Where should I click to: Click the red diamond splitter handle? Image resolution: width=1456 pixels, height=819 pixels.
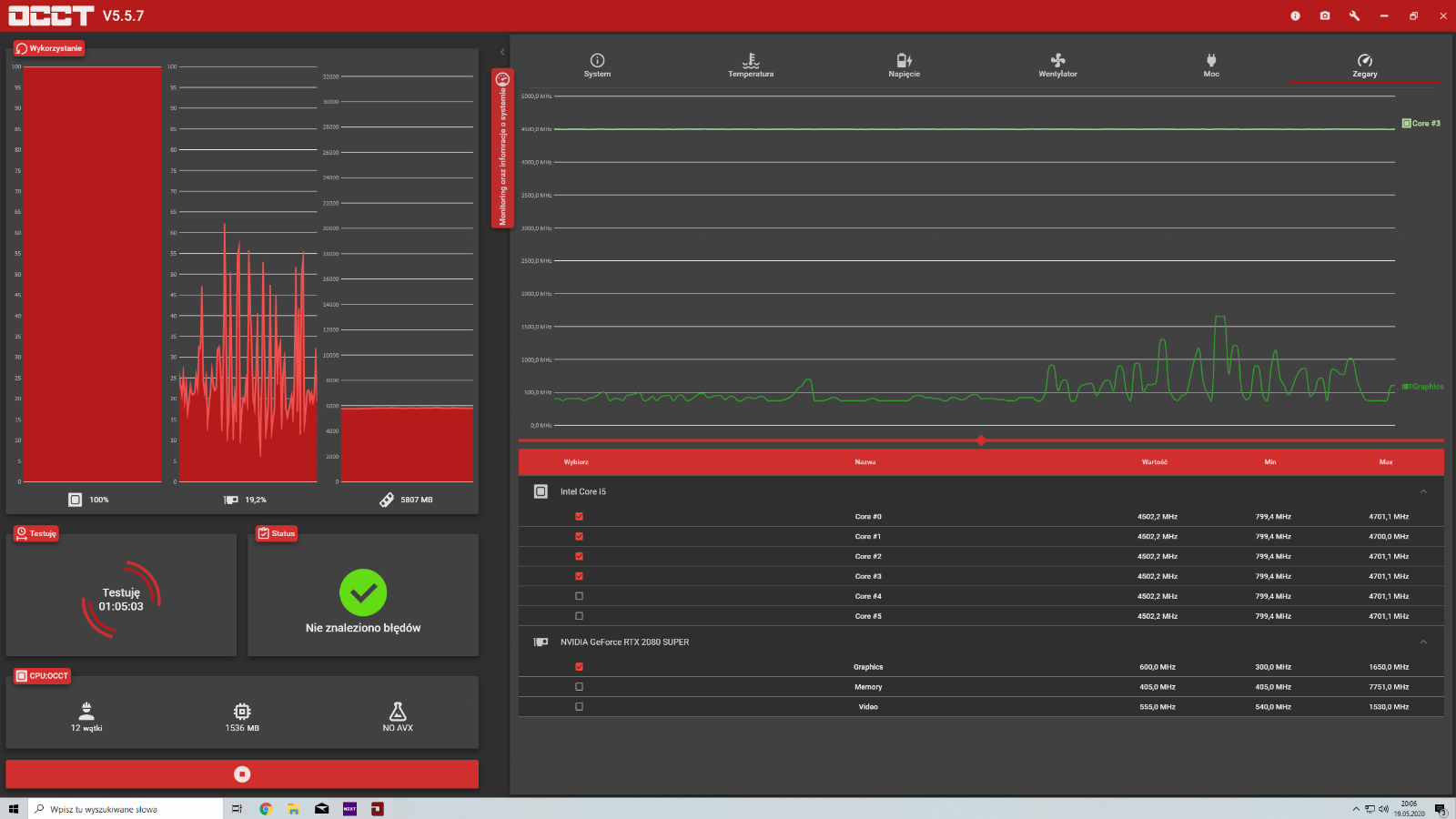coord(981,440)
